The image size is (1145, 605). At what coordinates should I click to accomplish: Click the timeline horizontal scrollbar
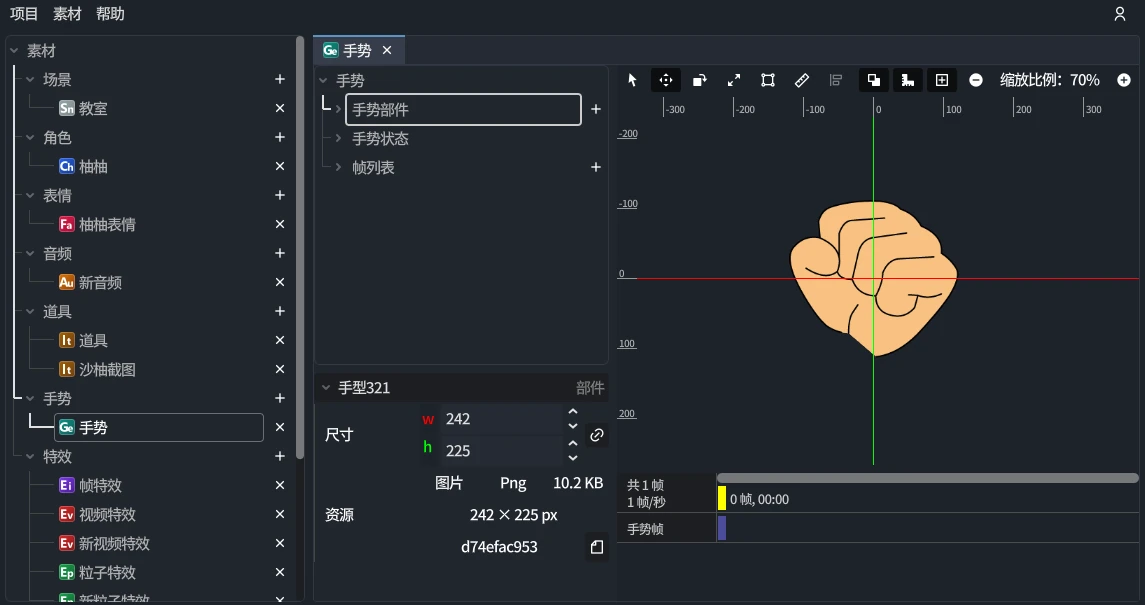tap(927, 478)
